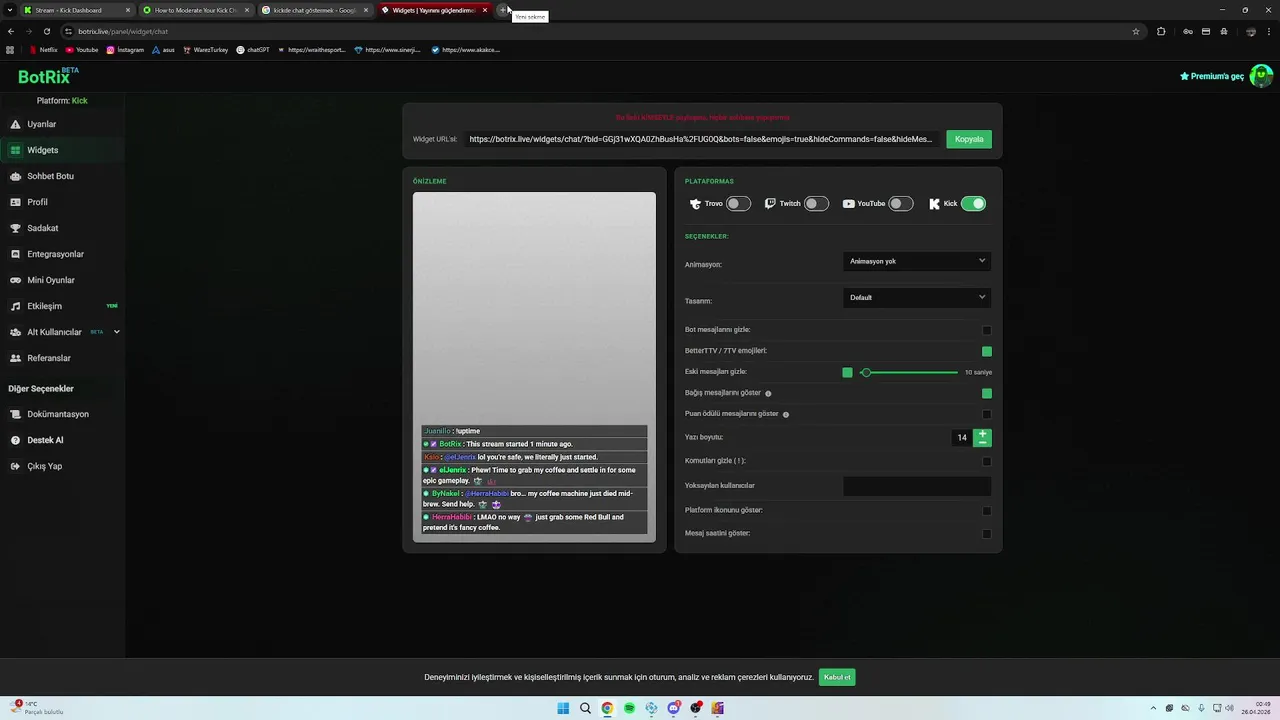Click the Çıkış Yap logout icon
This screenshot has height=720, width=1280.
[x=16, y=466]
